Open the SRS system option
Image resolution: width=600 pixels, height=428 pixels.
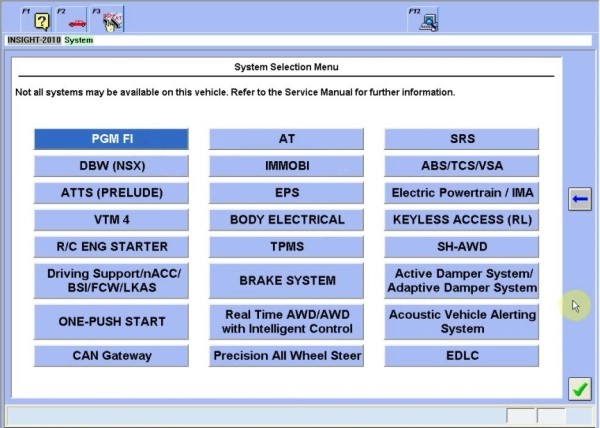click(462, 139)
